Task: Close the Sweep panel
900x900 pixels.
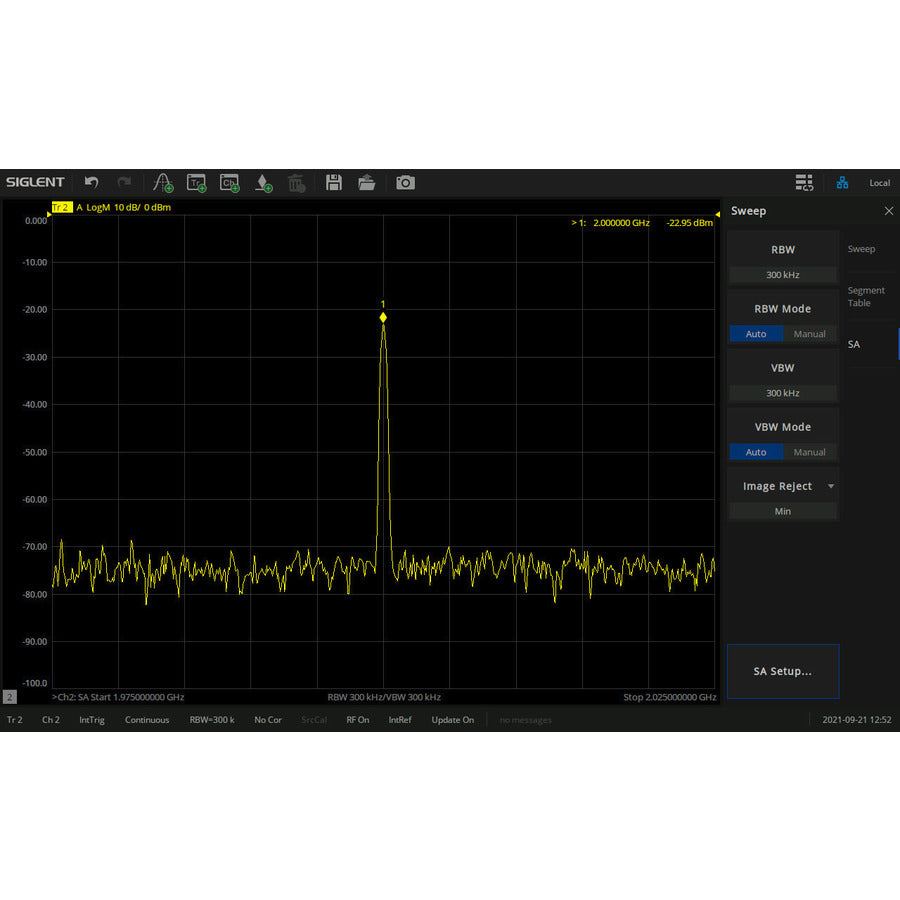Action: [889, 211]
